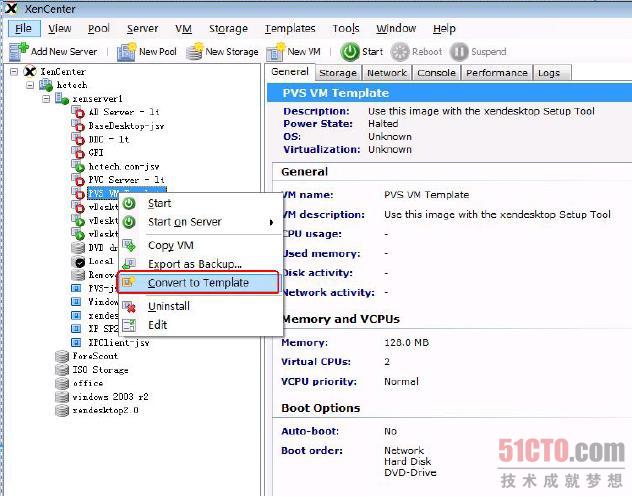This screenshot has width=632, height=497.
Task: Click the Add New Server toolbar icon
Action: (19, 52)
